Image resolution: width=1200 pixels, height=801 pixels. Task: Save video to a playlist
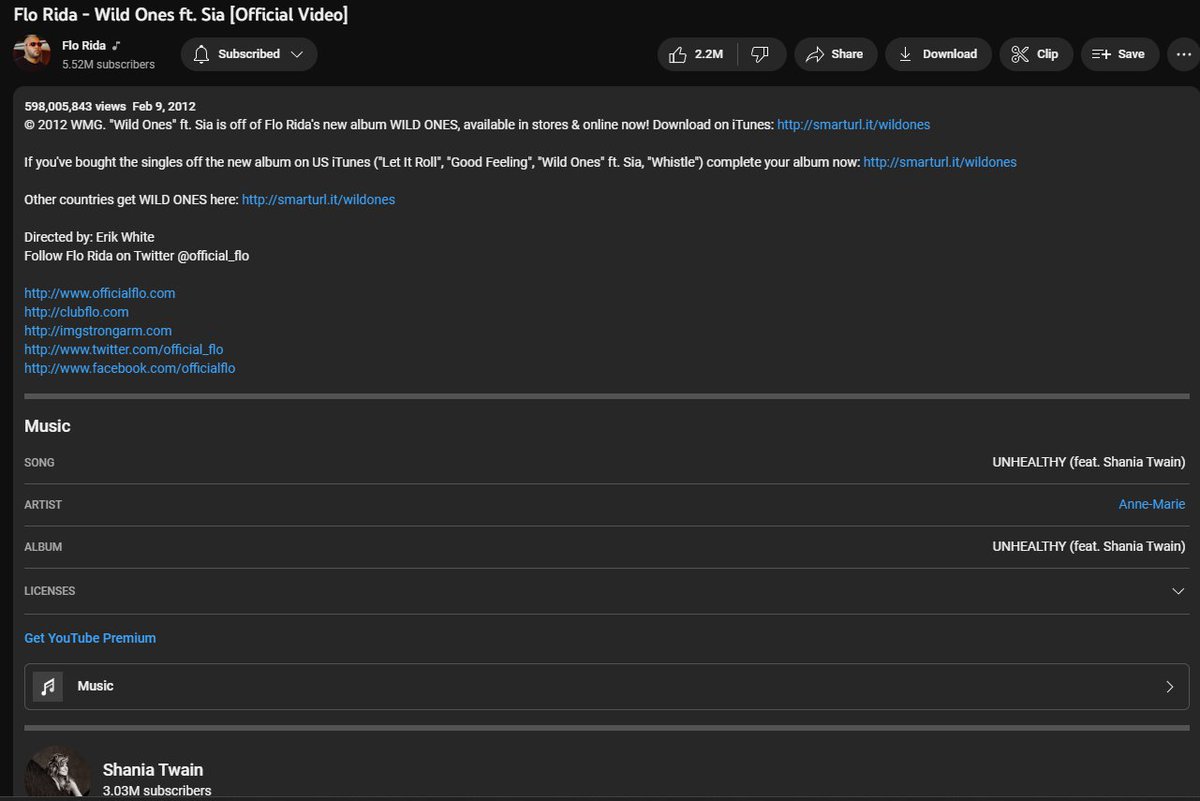pos(1119,54)
